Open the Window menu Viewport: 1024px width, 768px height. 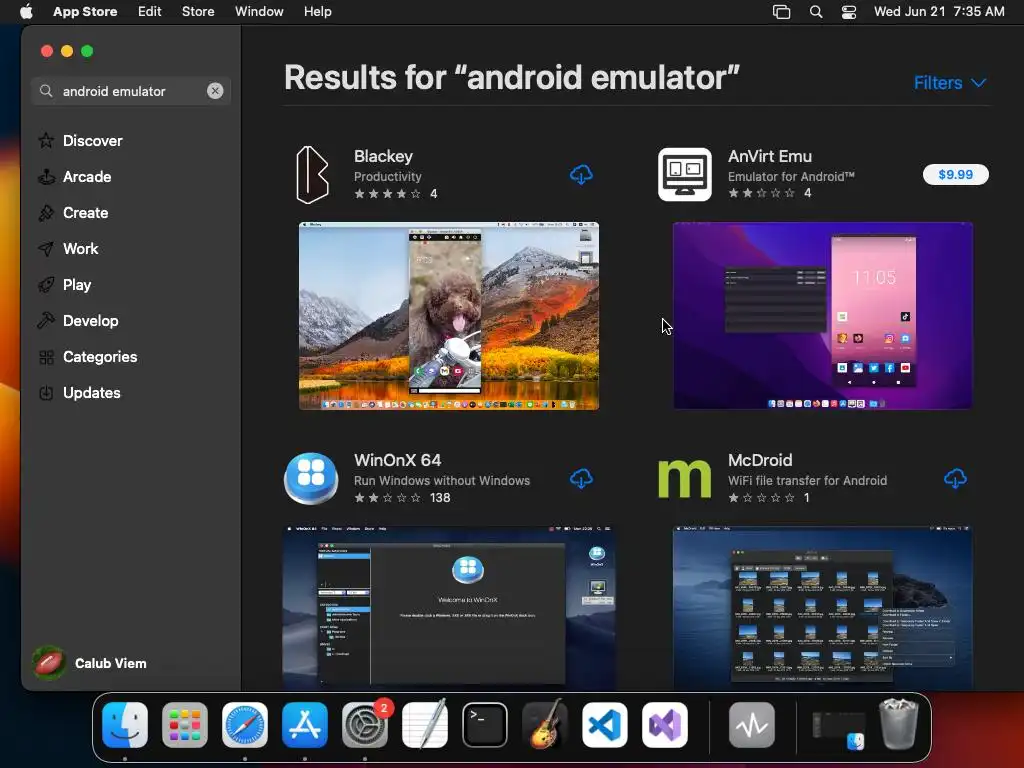point(259,11)
